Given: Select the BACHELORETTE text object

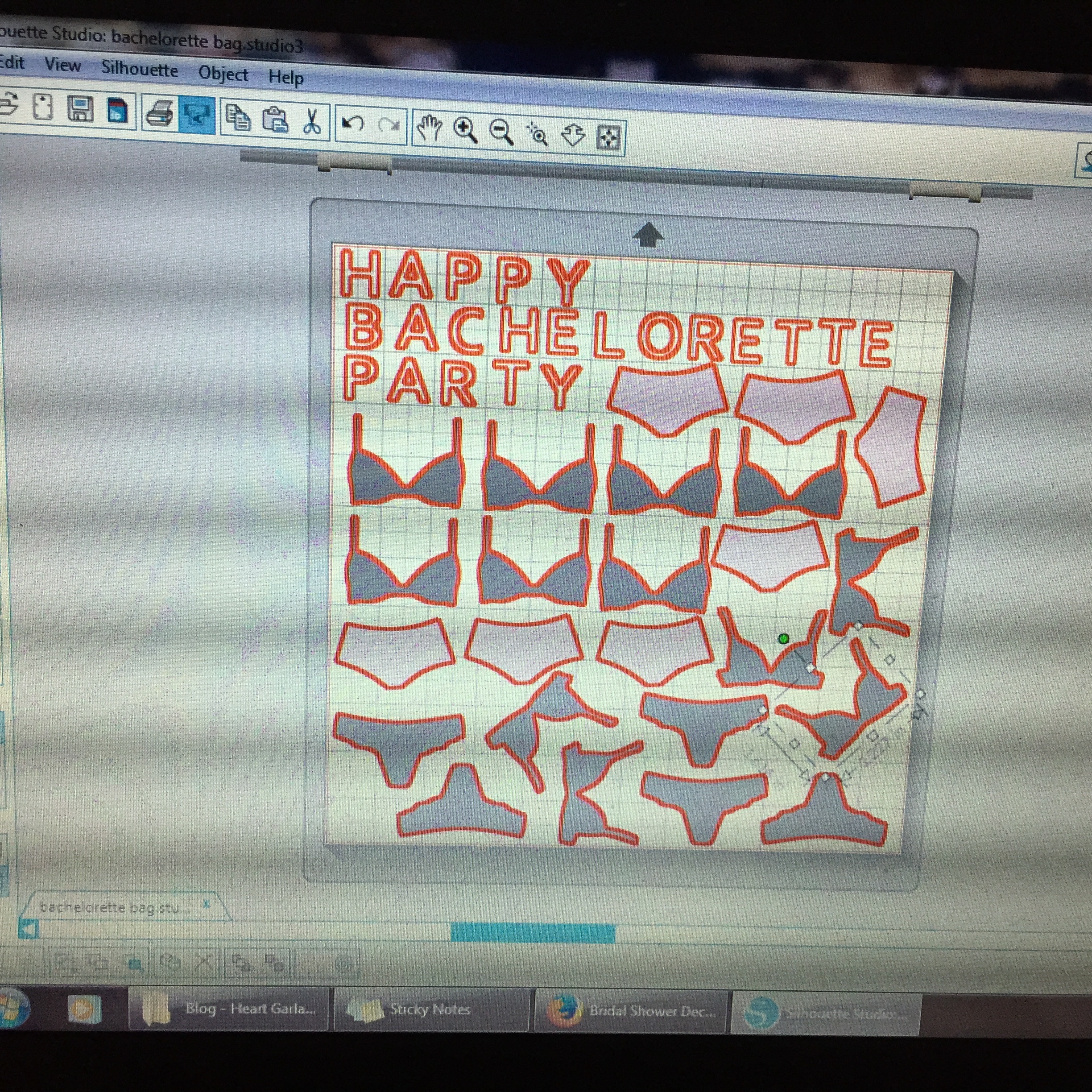Looking at the screenshot, I should click(618, 335).
